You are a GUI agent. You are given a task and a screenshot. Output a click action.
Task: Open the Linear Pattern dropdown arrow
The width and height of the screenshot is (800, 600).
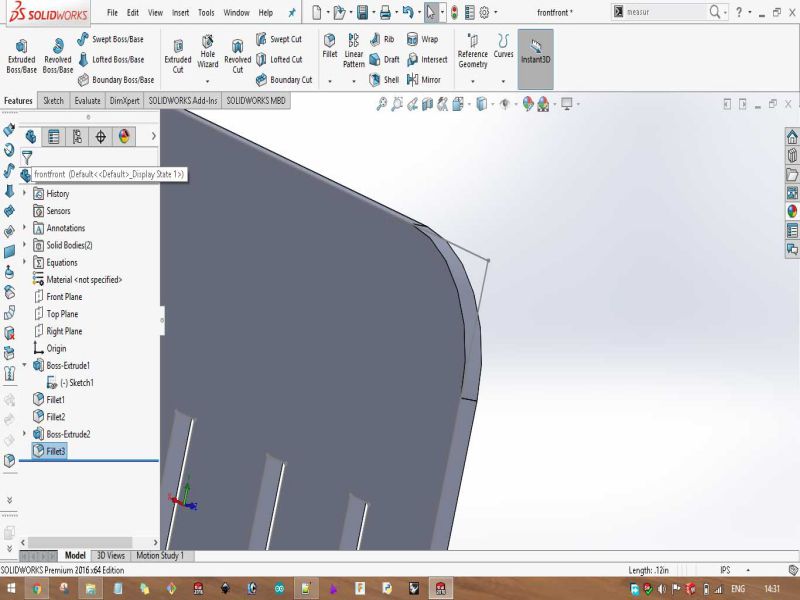pos(354,81)
